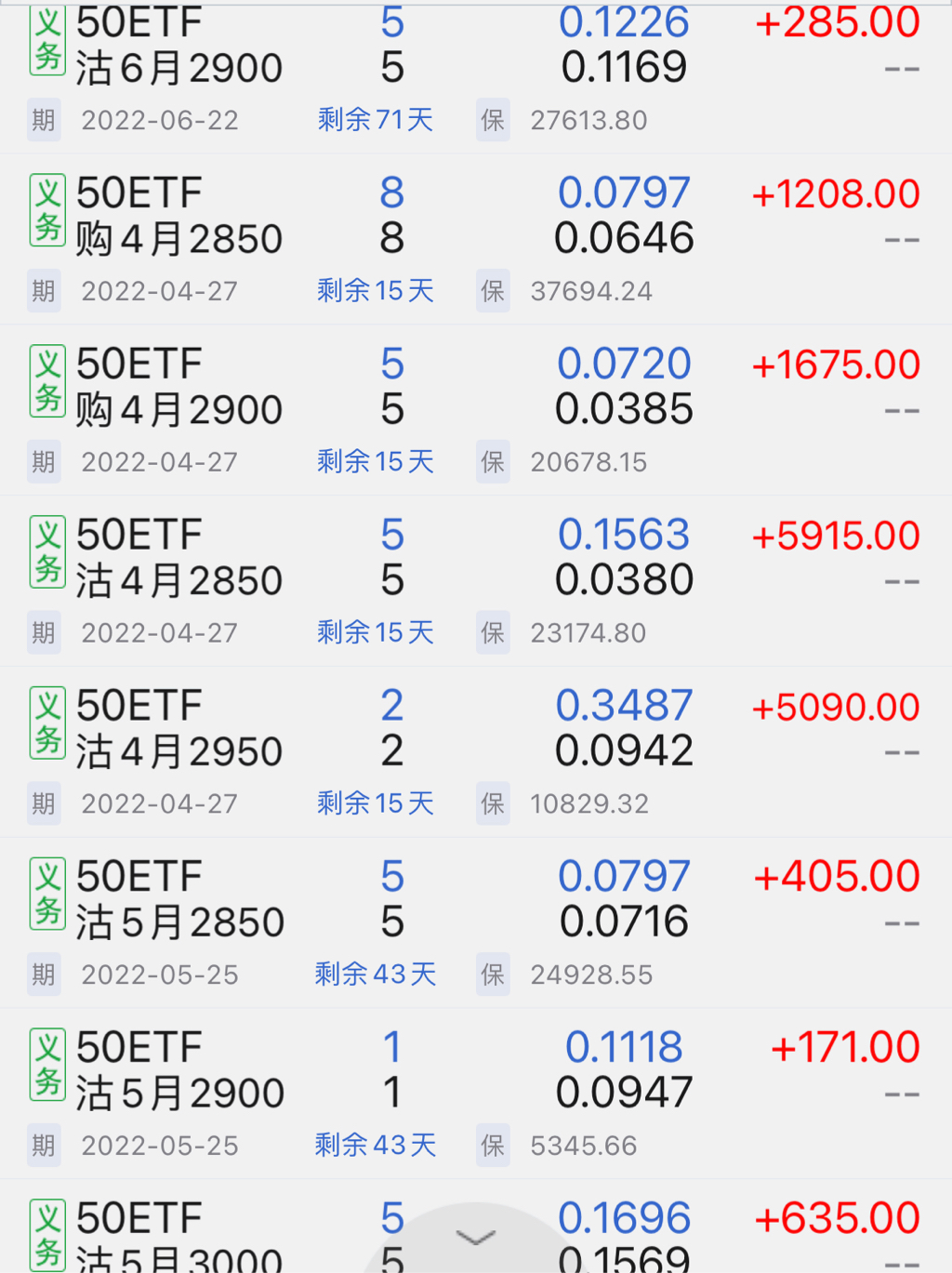
Task: Click the 剩余71天 remaining days label
Action: click(376, 120)
